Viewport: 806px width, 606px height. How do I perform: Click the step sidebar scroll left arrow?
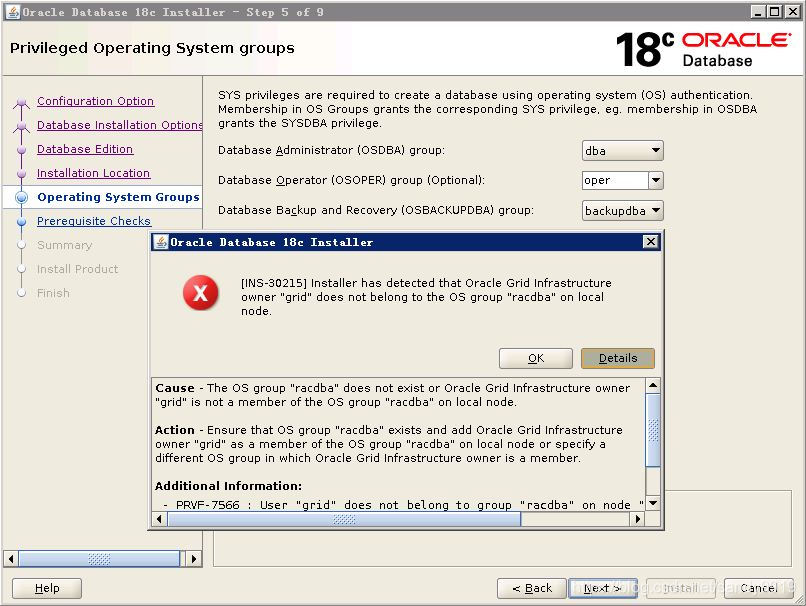coord(11,559)
